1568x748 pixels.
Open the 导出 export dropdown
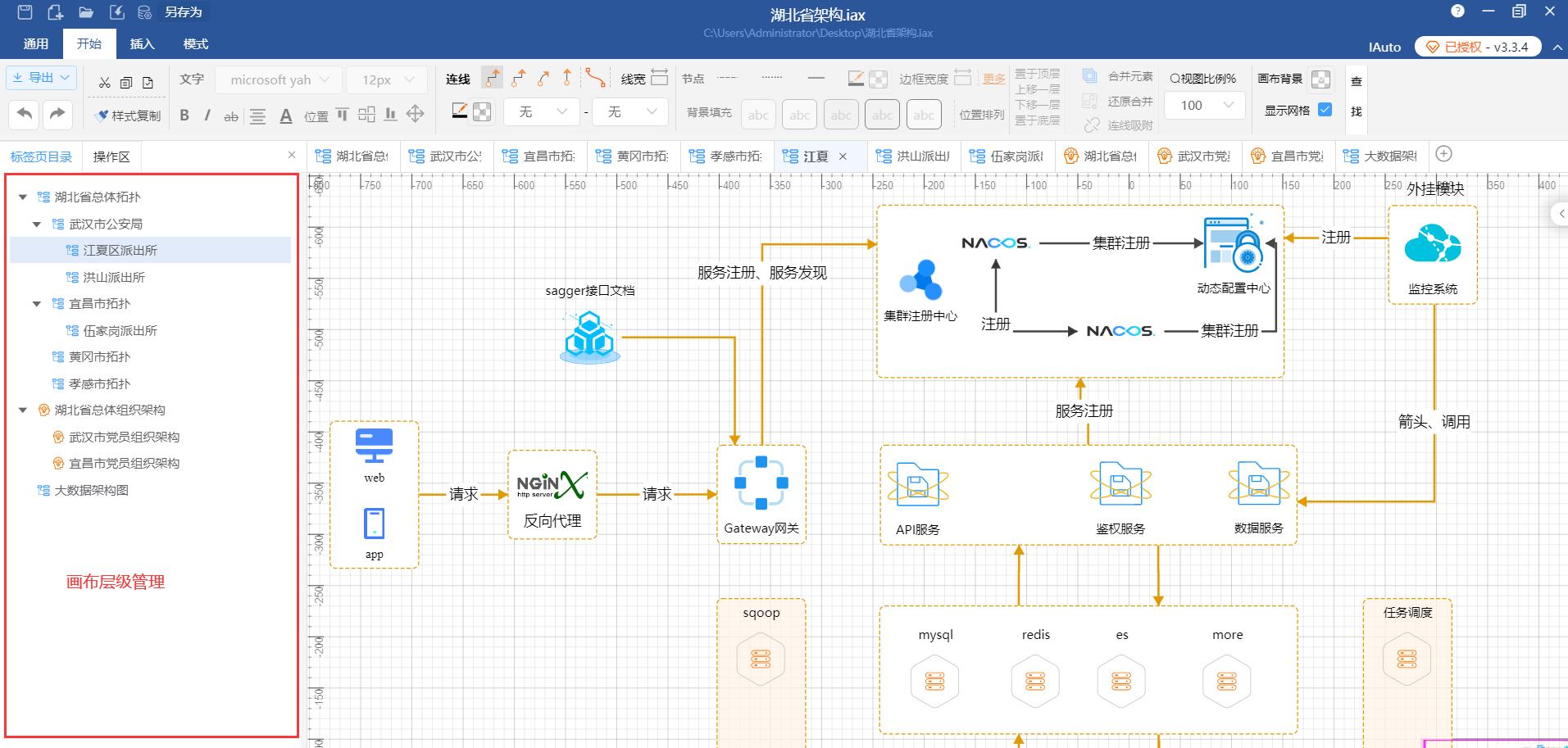coord(42,78)
